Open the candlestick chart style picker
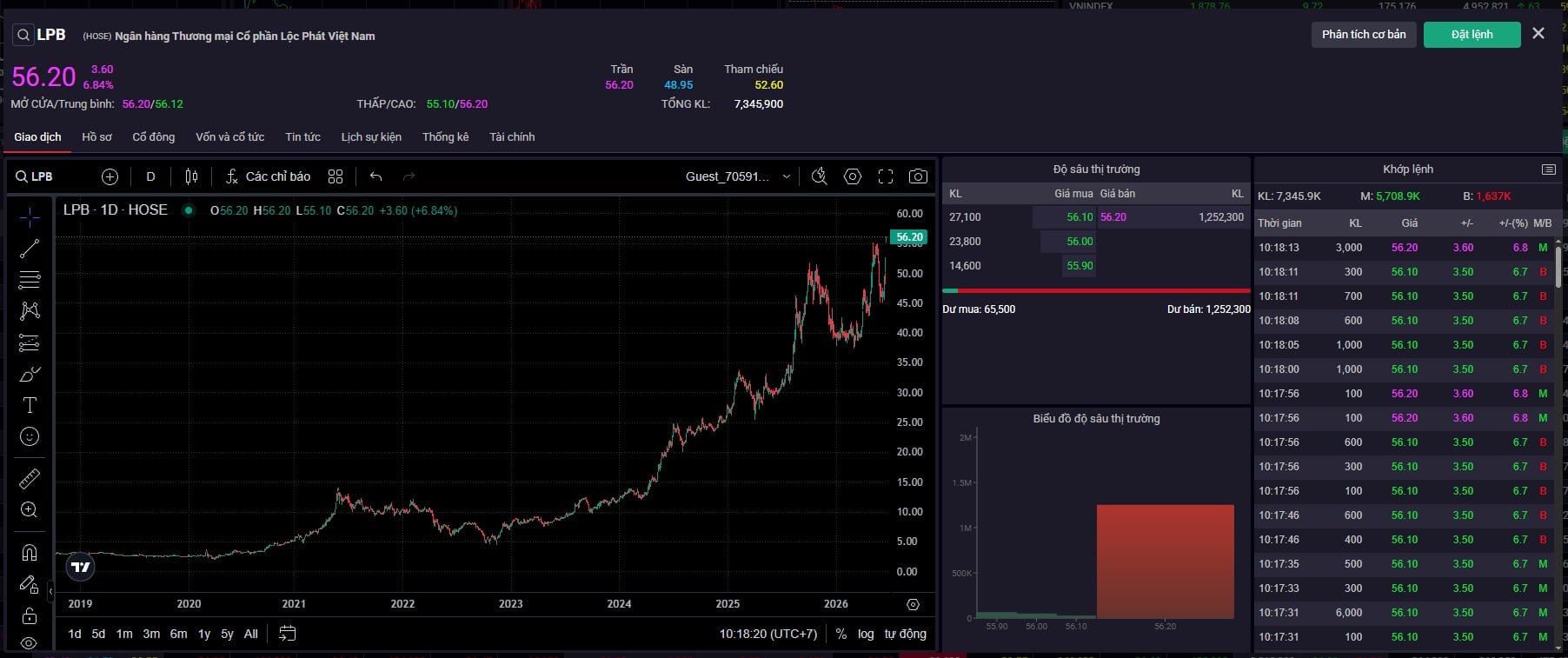1568x658 pixels. pyautogui.click(x=191, y=176)
